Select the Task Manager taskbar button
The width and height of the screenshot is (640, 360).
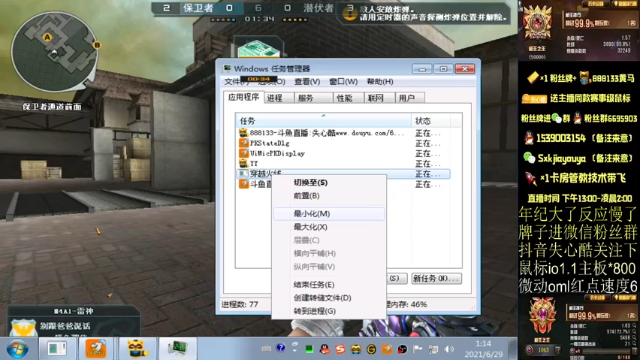click(178, 348)
